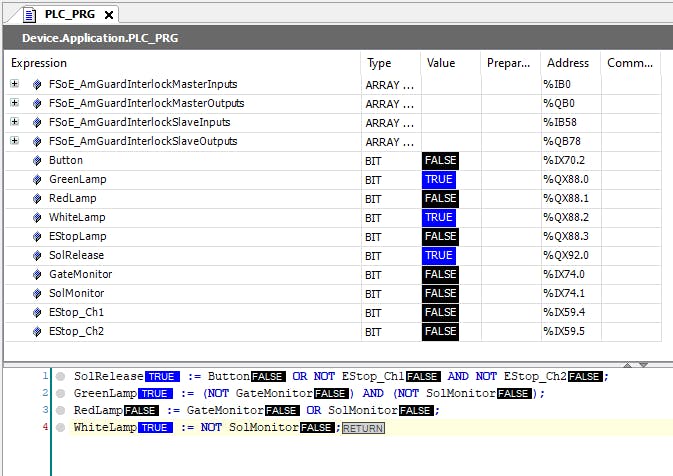Click address %QX92.0 of SolRelease
673x476 pixels.
(x=566, y=255)
